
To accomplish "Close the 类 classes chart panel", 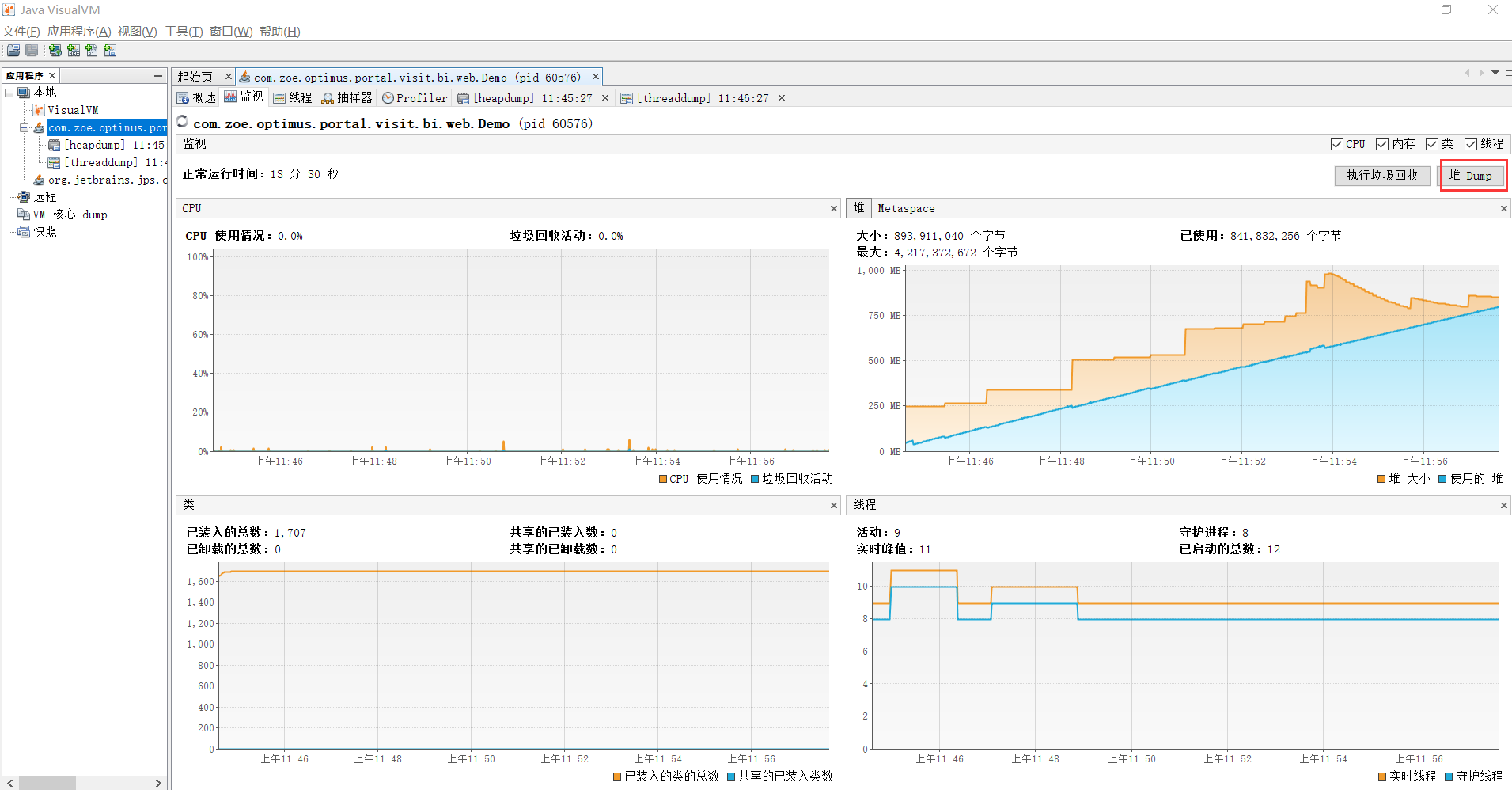I will pyautogui.click(x=833, y=505).
